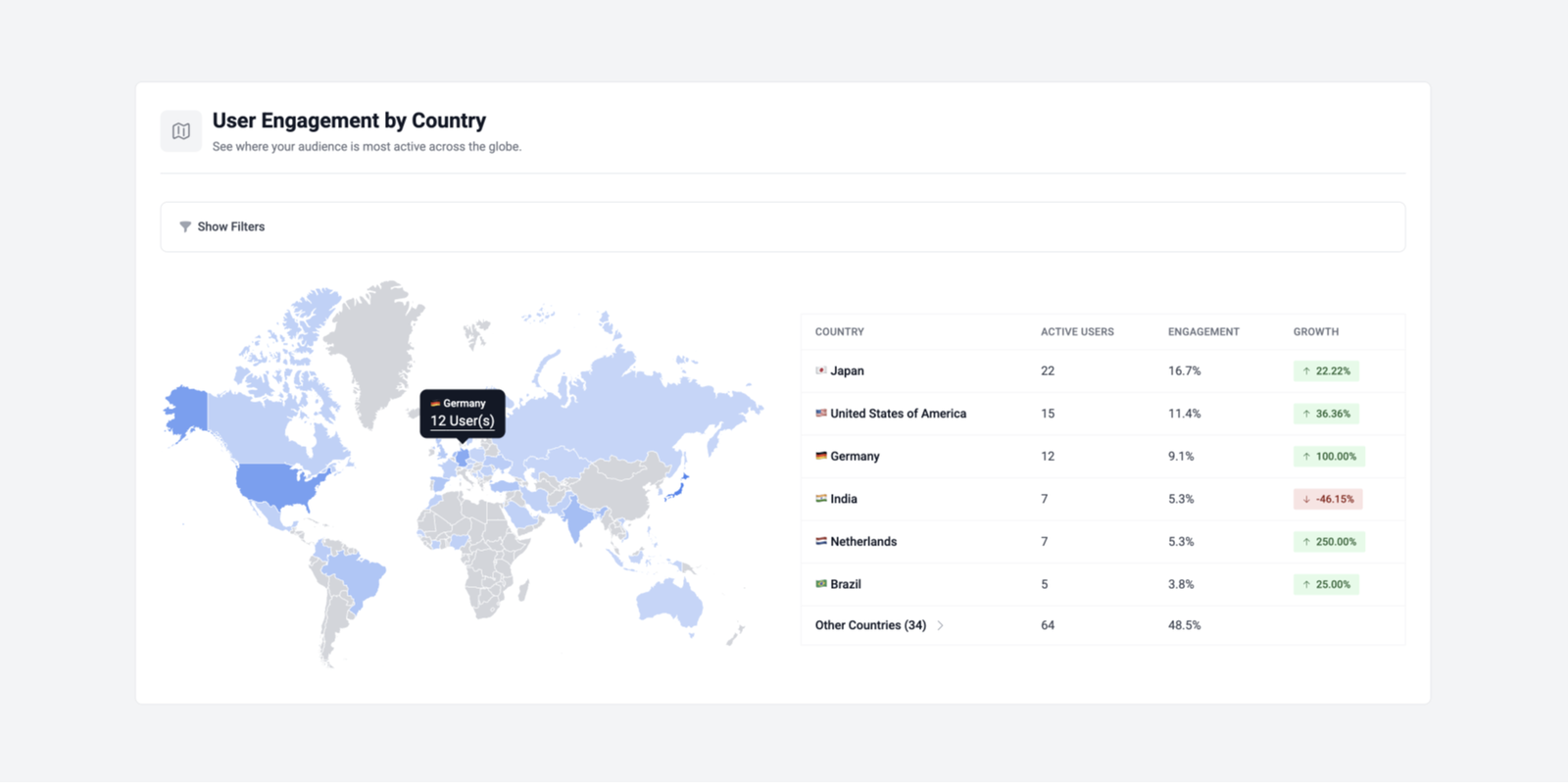Image resolution: width=1568 pixels, height=784 pixels.
Task: Select the Country column header
Action: [x=840, y=332]
